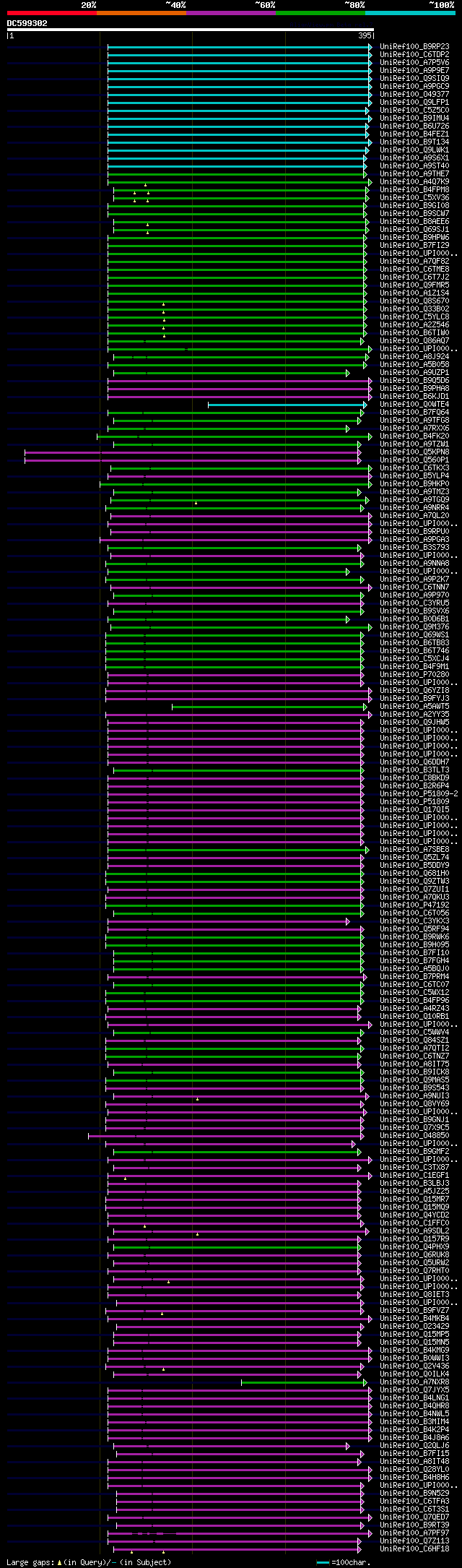Viewport: 462px width, 1568px height.
Task: Select the UniRef100_A9UZP1 label
Action: (414, 372)
